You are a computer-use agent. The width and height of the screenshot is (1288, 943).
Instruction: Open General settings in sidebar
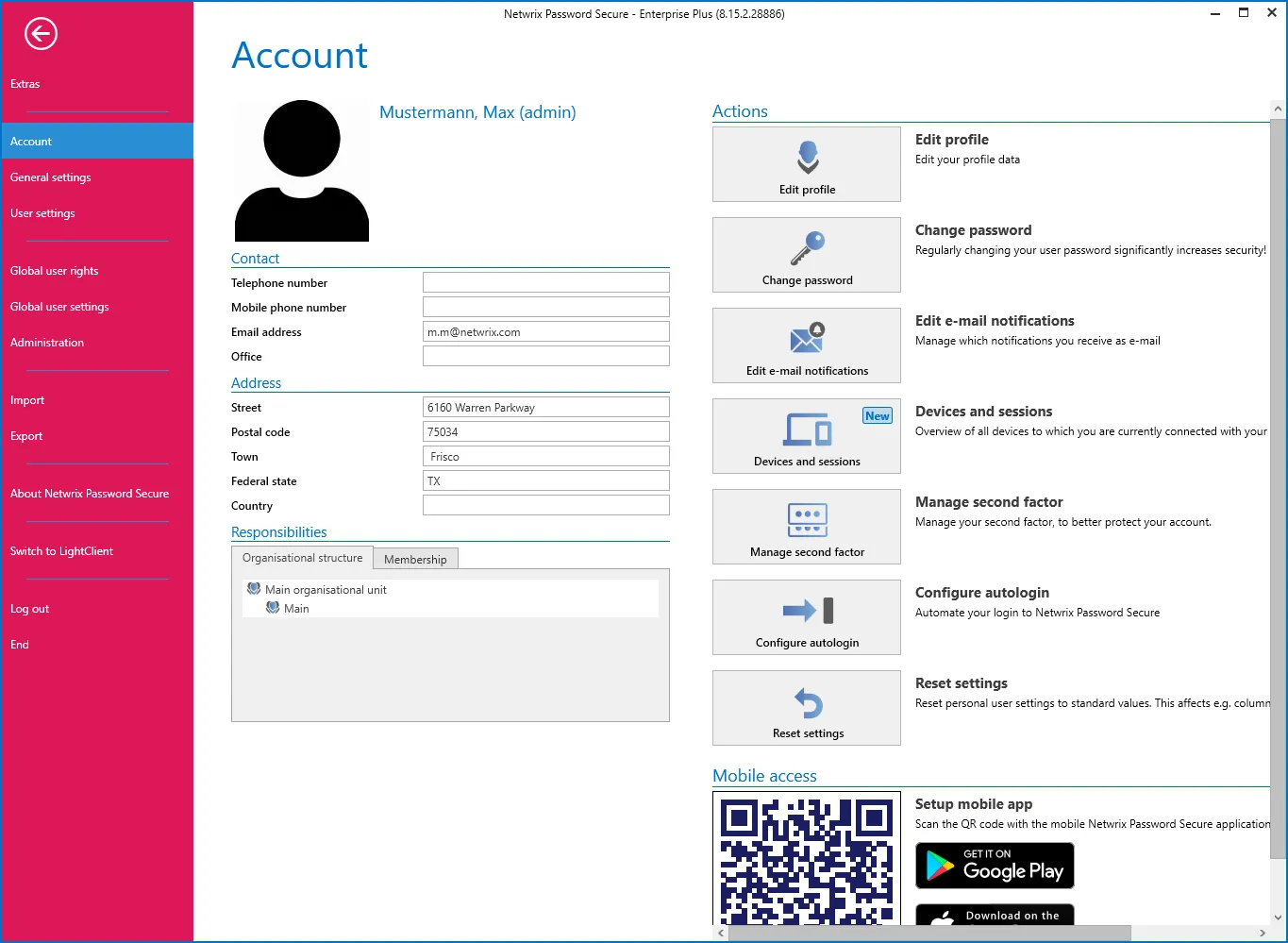(97, 177)
